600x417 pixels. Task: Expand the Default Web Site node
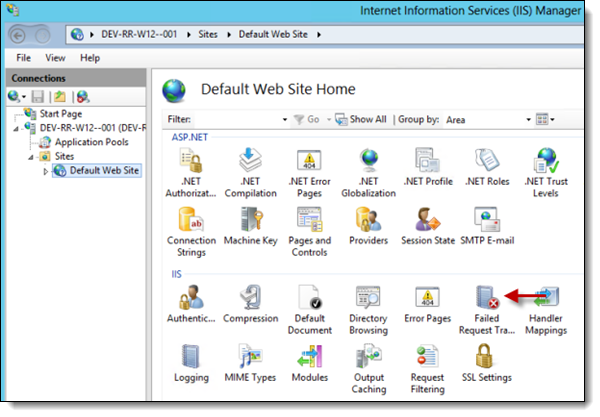click(45, 171)
